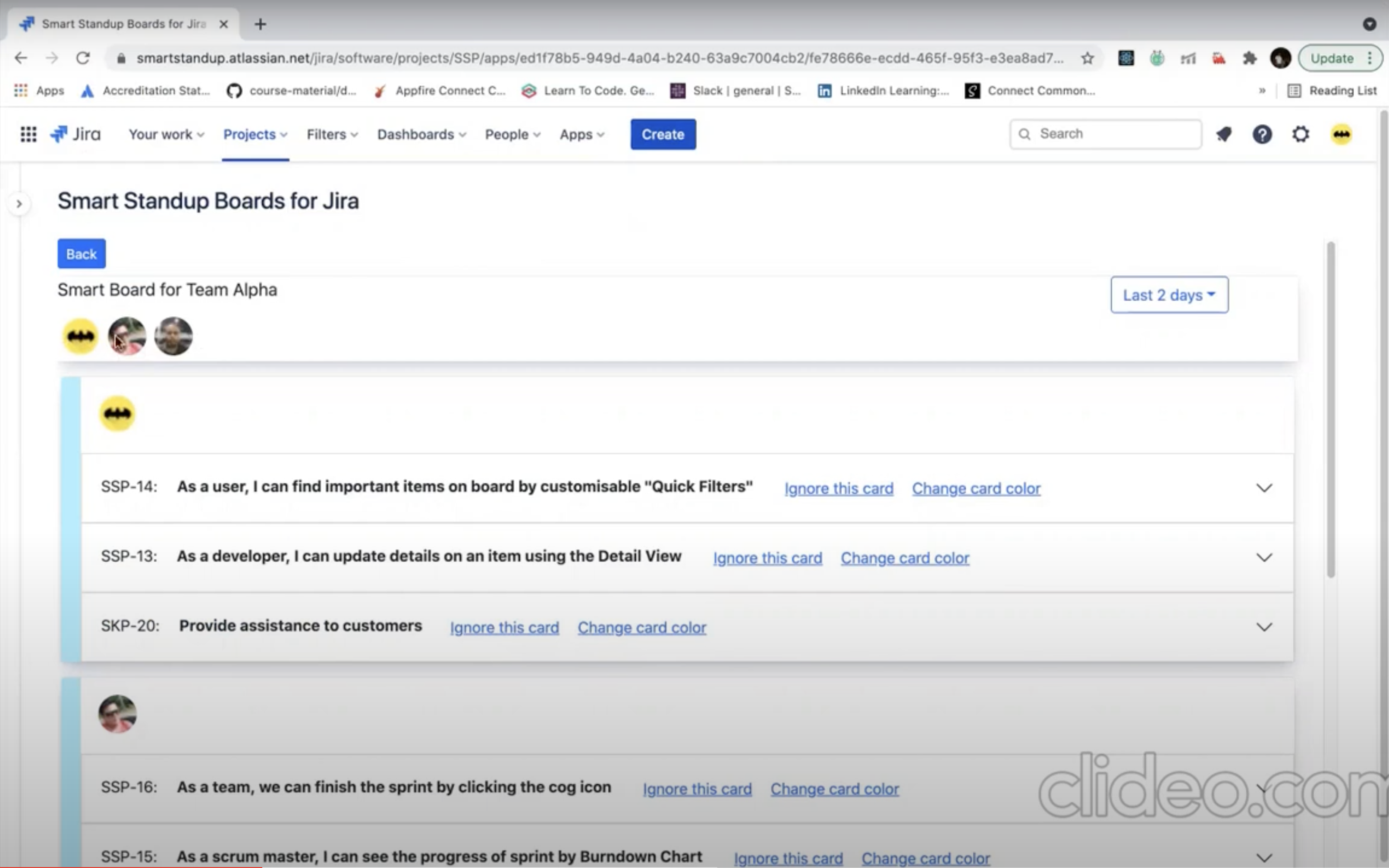Click the Back button
The image size is (1389, 868).
pyautogui.click(x=82, y=254)
